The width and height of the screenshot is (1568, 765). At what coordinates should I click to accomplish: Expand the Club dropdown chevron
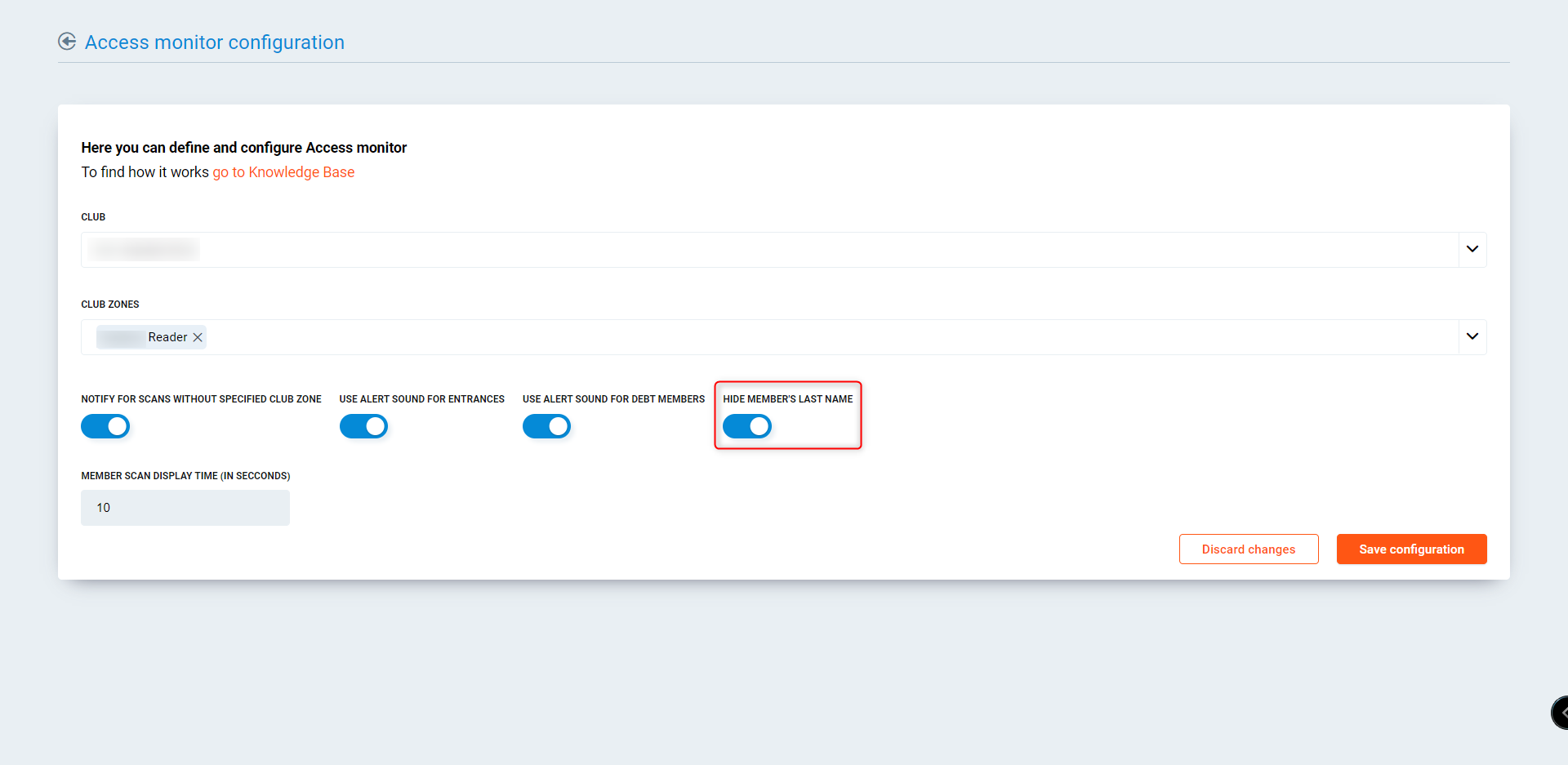pos(1472,249)
